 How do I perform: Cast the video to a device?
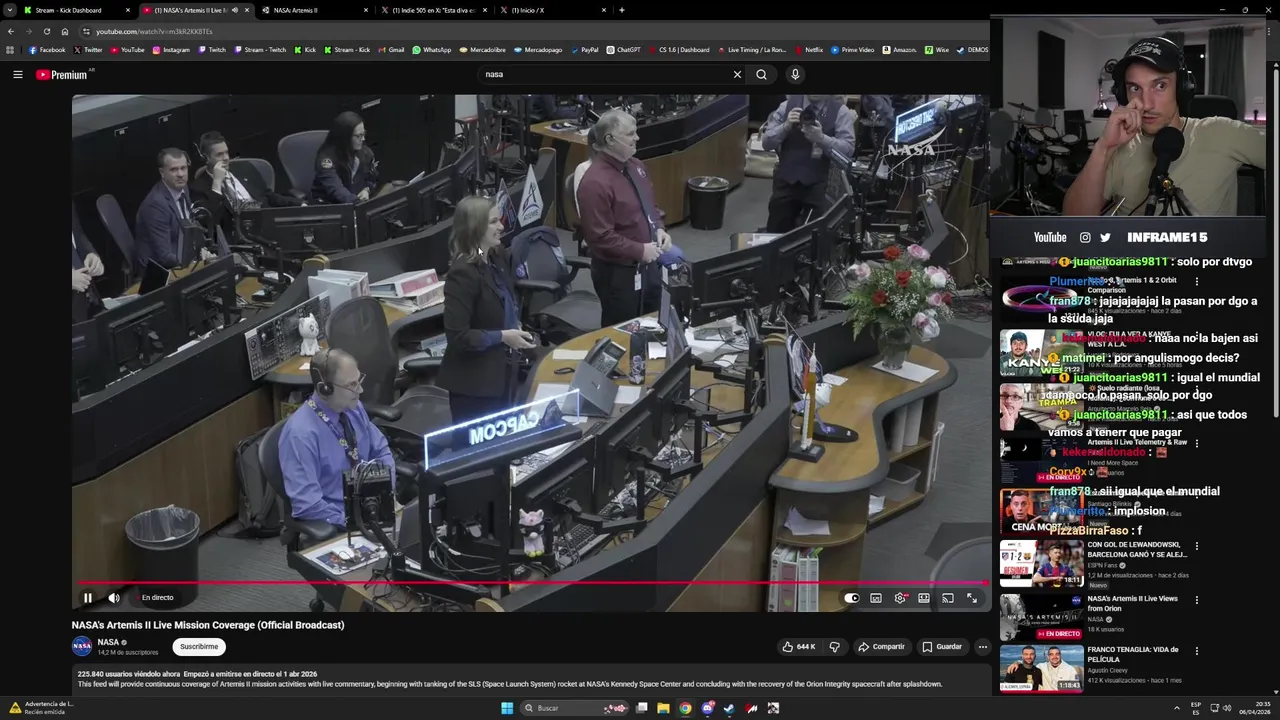948,598
